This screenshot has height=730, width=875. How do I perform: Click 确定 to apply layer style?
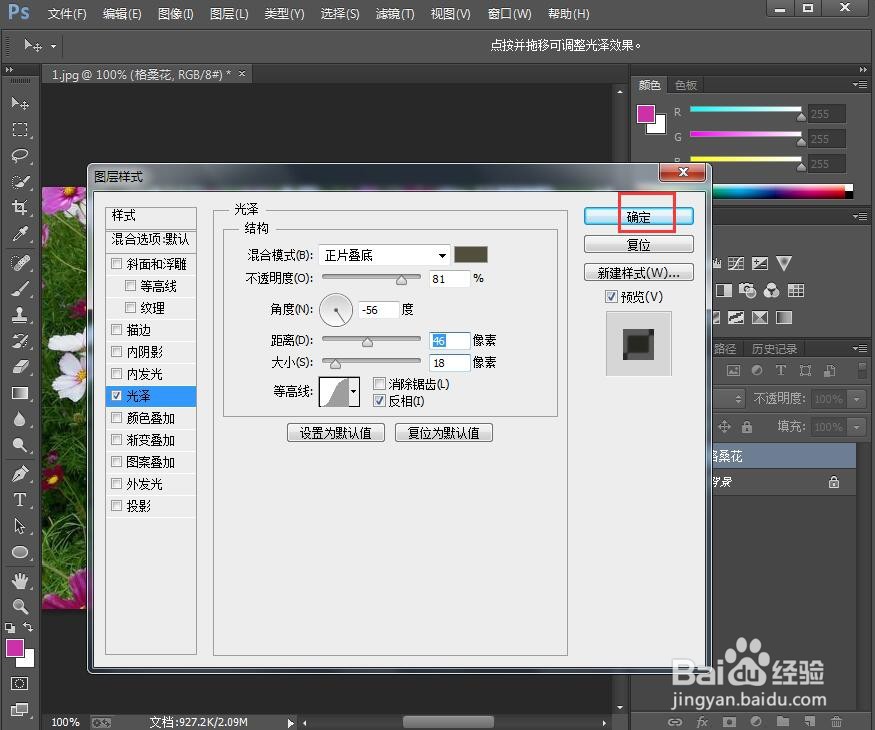[x=638, y=217]
